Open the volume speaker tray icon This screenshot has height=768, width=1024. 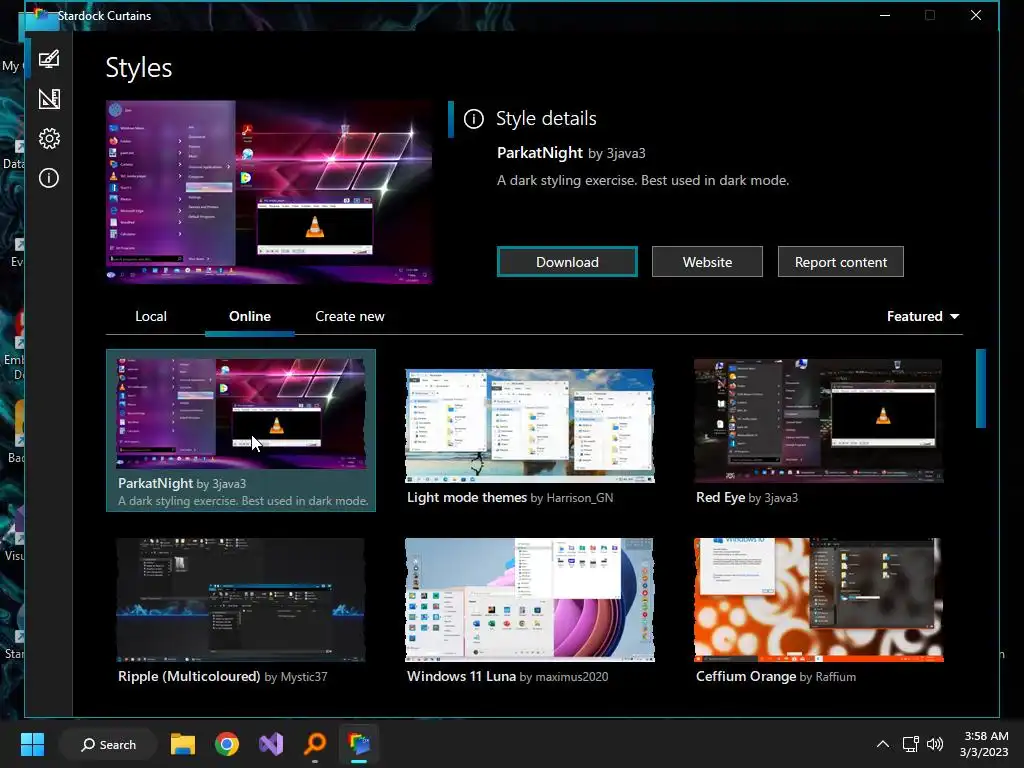[935, 744]
